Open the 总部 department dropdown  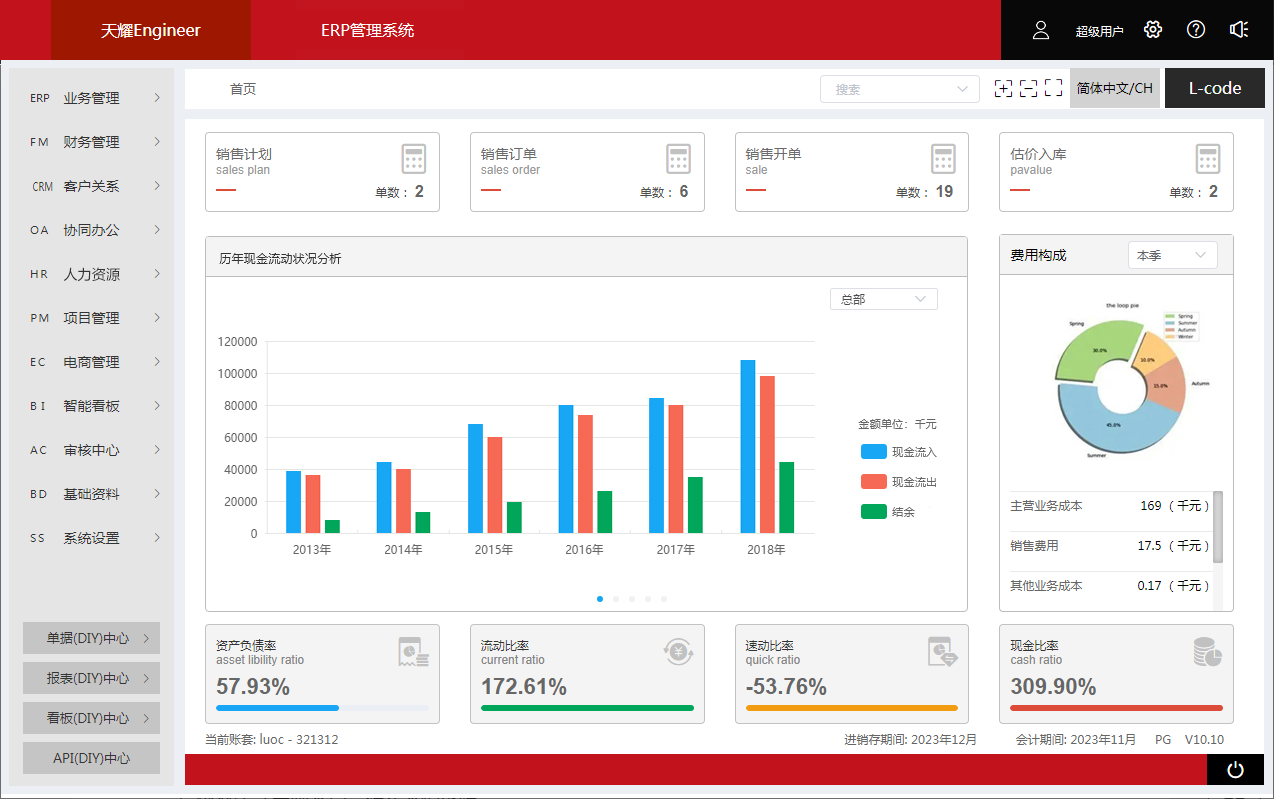883,299
